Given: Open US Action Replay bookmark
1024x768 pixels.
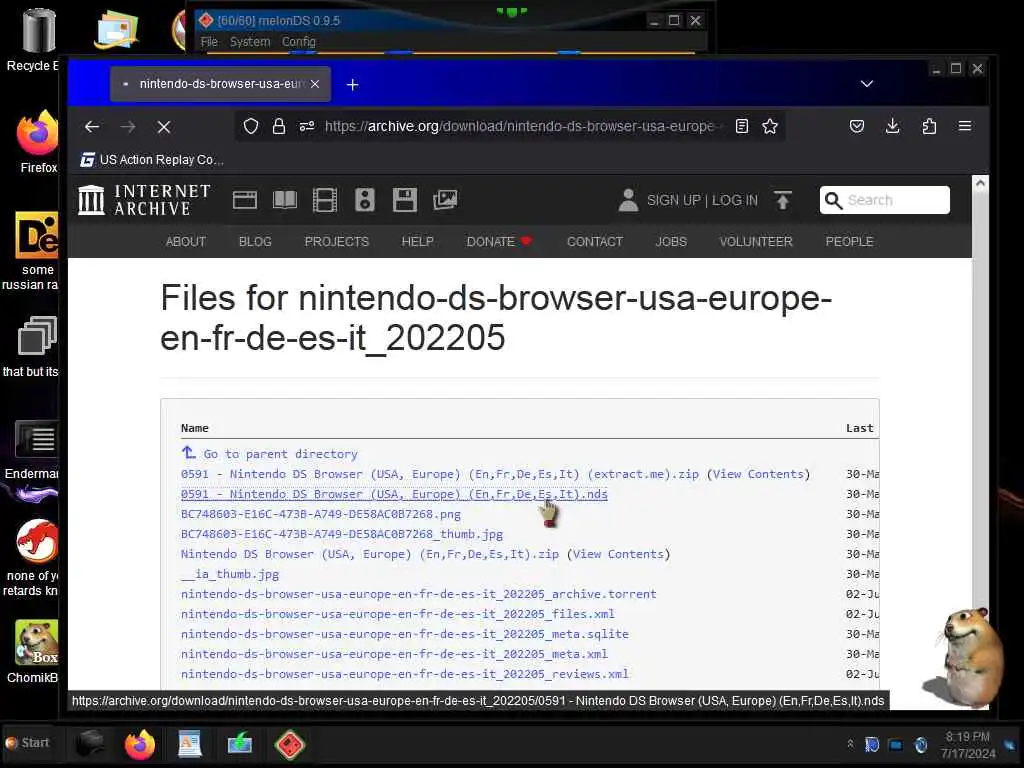Looking at the screenshot, I should tap(152, 160).
